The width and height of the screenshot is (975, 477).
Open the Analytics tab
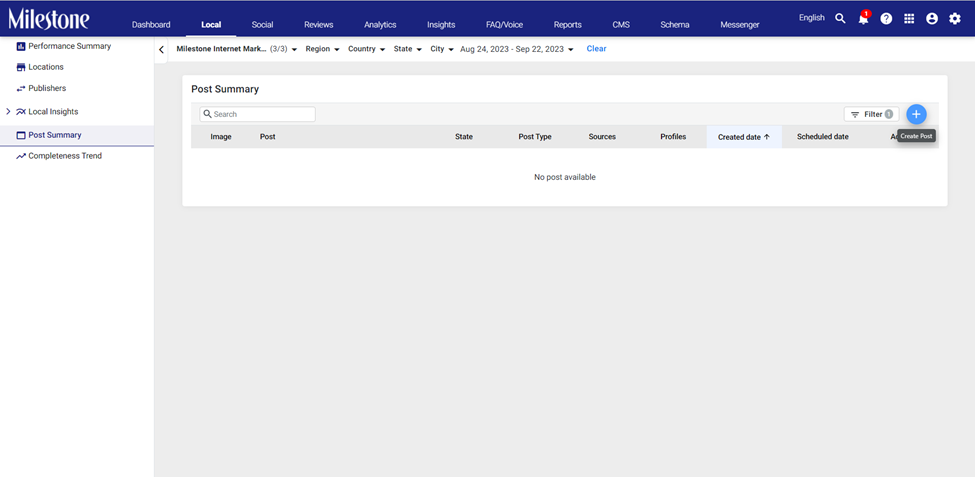[x=380, y=25]
